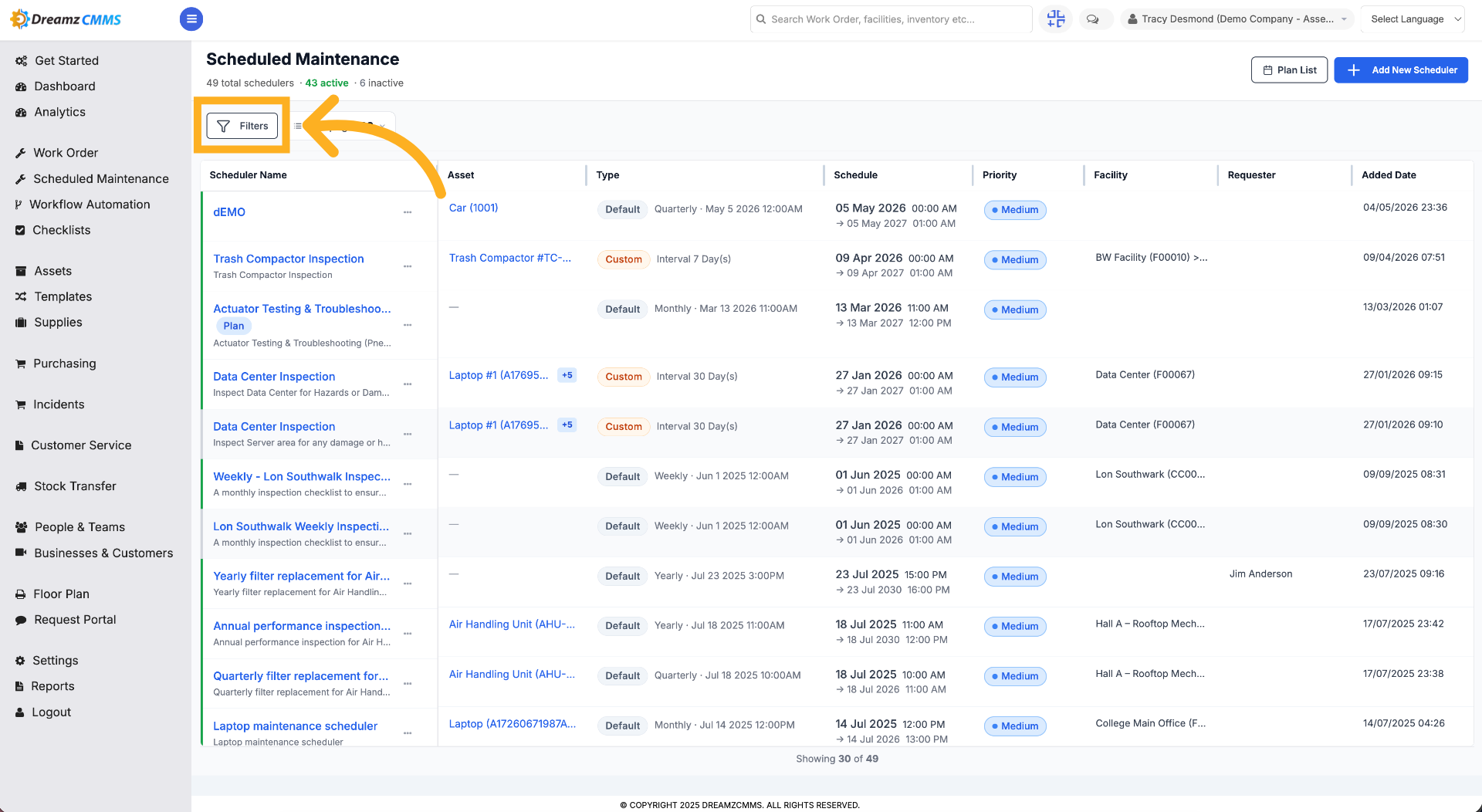The image size is (1482, 812).
Task: Click the DreamzCMMS logo
Action: pyautogui.click(x=66, y=19)
